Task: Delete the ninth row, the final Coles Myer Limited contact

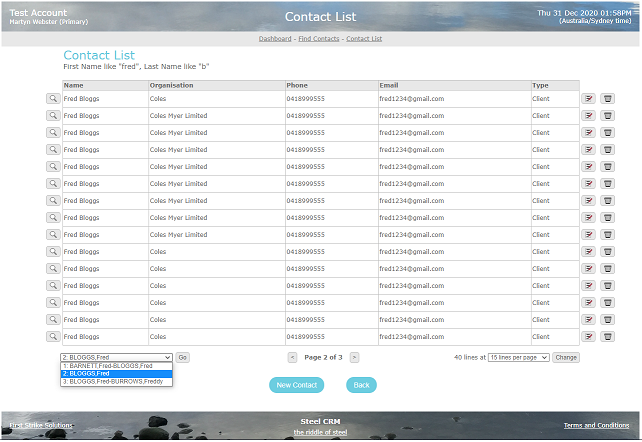Action: (x=608, y=235)
